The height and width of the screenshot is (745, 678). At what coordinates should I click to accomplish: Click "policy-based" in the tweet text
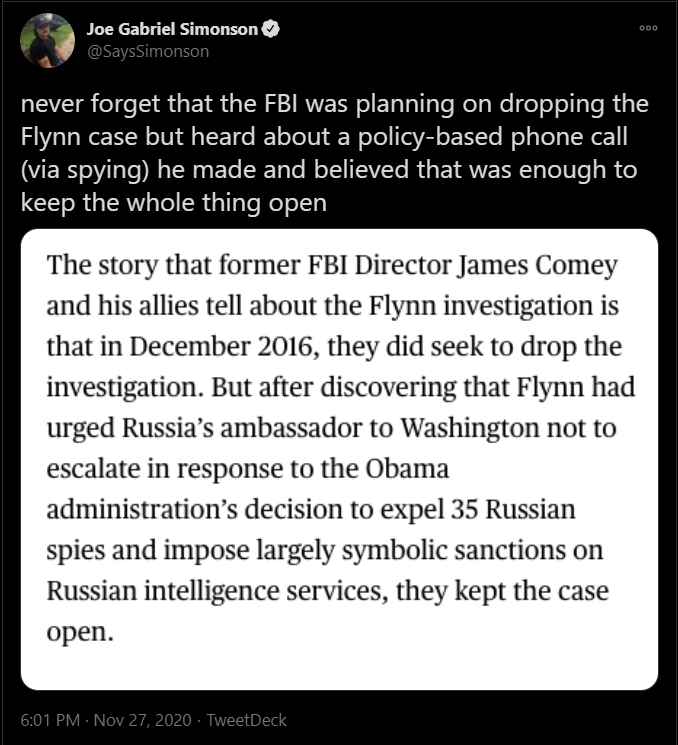[x=430, y=137]
